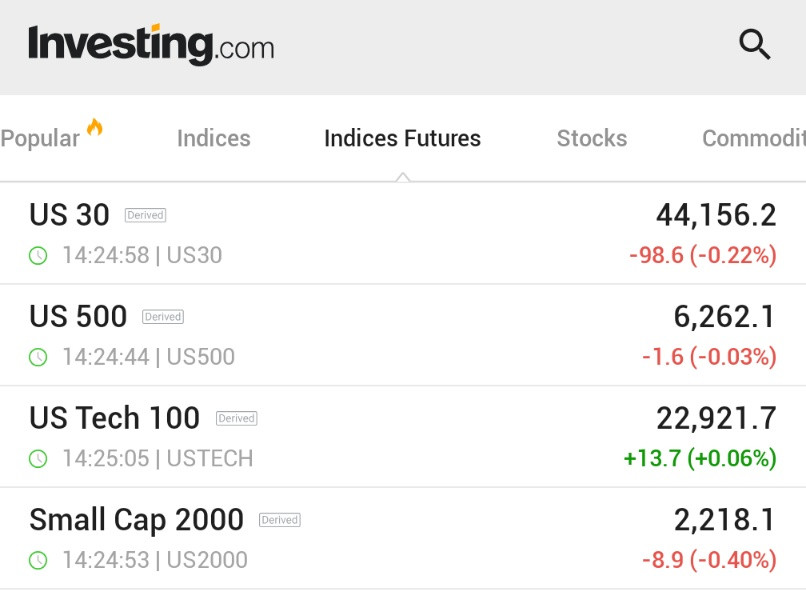Click the clock icon in US Tech 100 row

click(38, 458)
